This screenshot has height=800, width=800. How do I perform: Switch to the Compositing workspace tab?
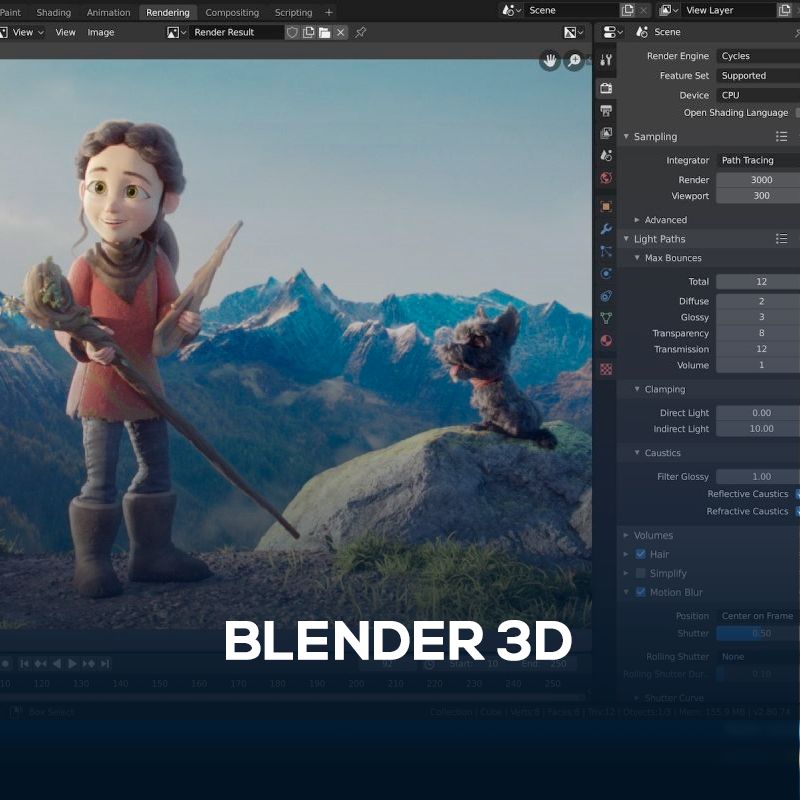click(x=232, y=12)
